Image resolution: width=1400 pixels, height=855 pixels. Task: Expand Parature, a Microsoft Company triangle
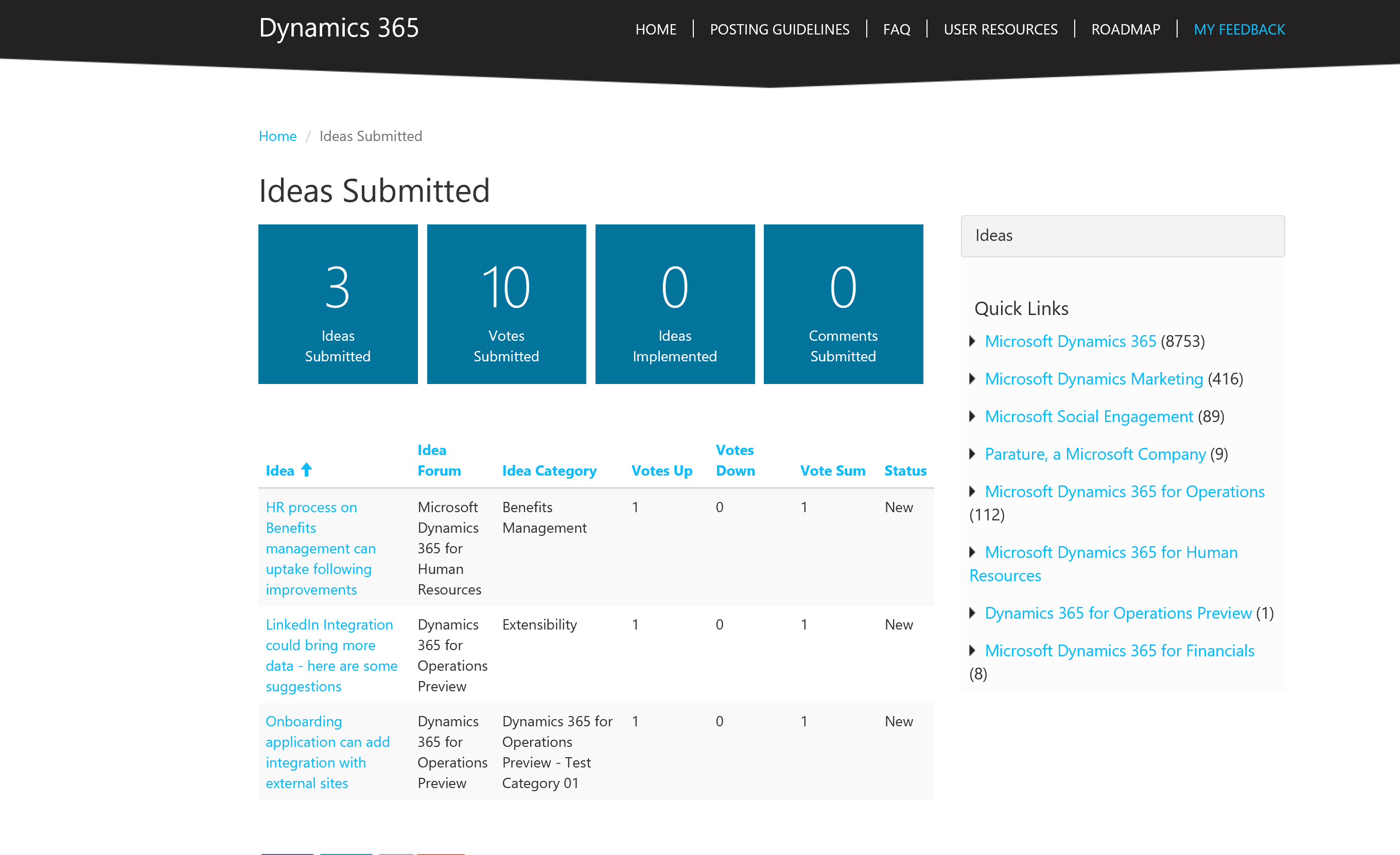972,453
